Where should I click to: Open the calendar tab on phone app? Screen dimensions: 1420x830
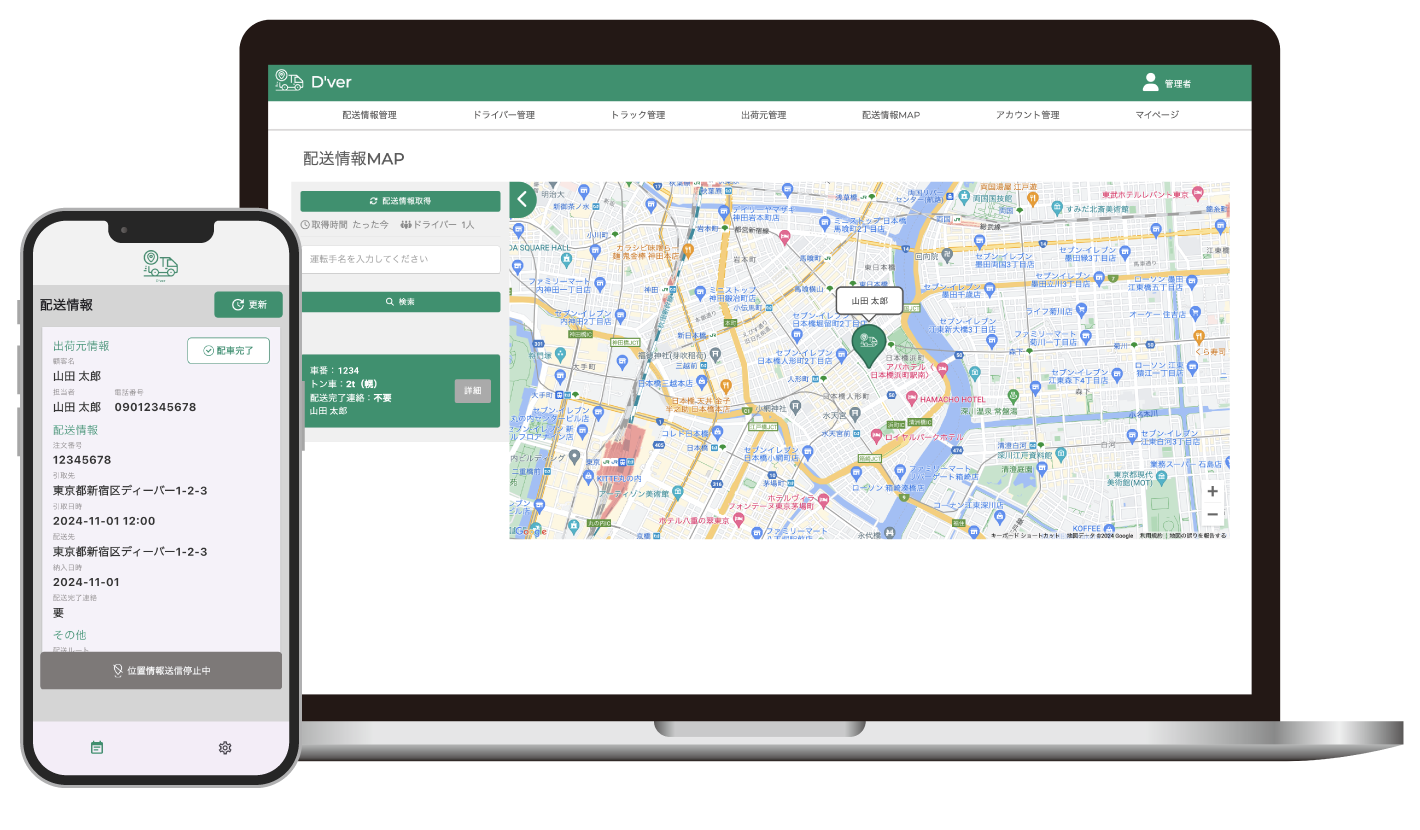97,748
